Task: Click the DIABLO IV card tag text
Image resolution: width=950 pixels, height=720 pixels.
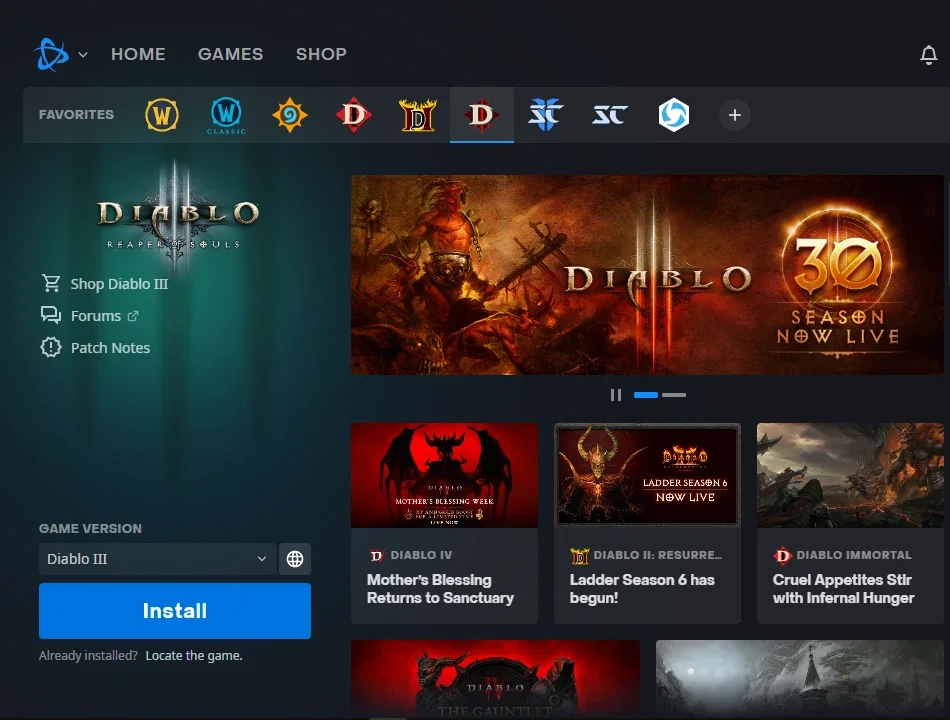Action: [421, 555]
